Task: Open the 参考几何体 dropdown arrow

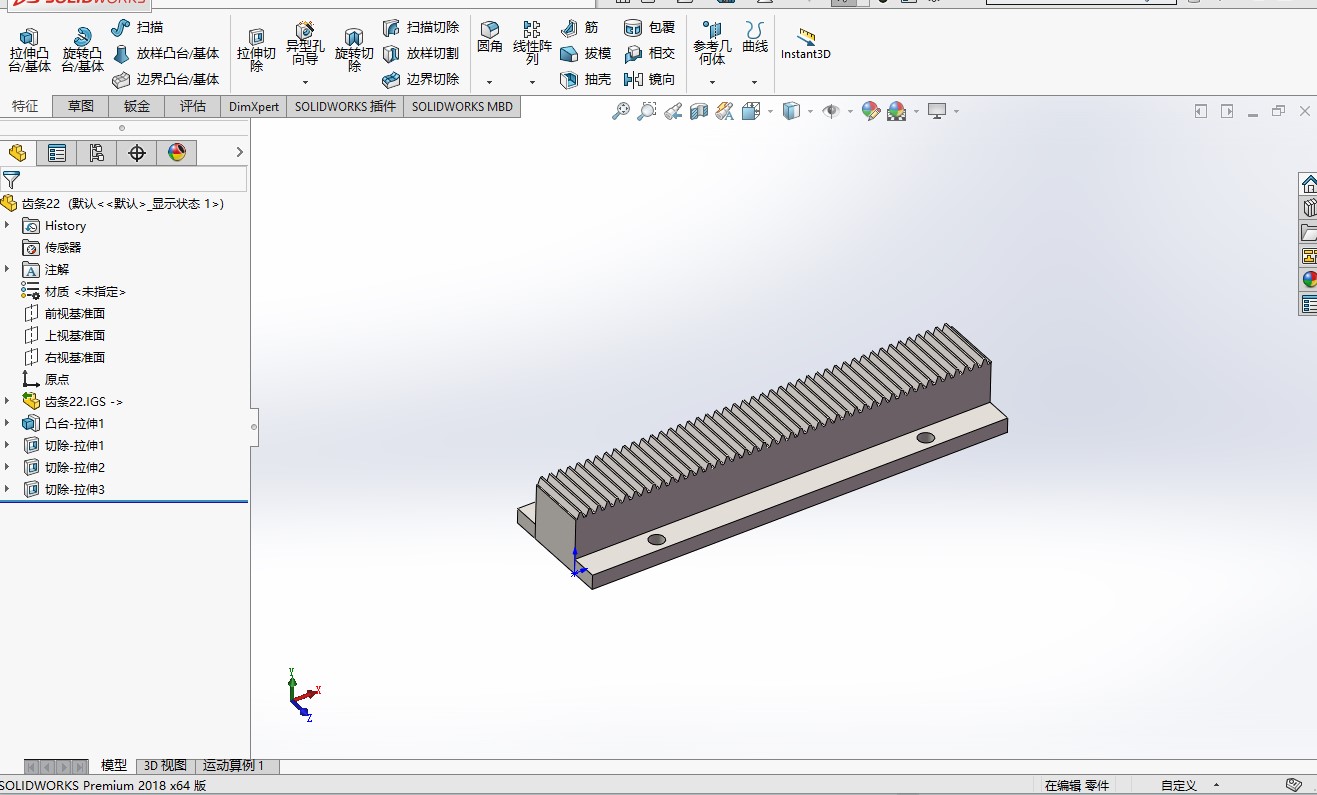Action: coord(712,82)
